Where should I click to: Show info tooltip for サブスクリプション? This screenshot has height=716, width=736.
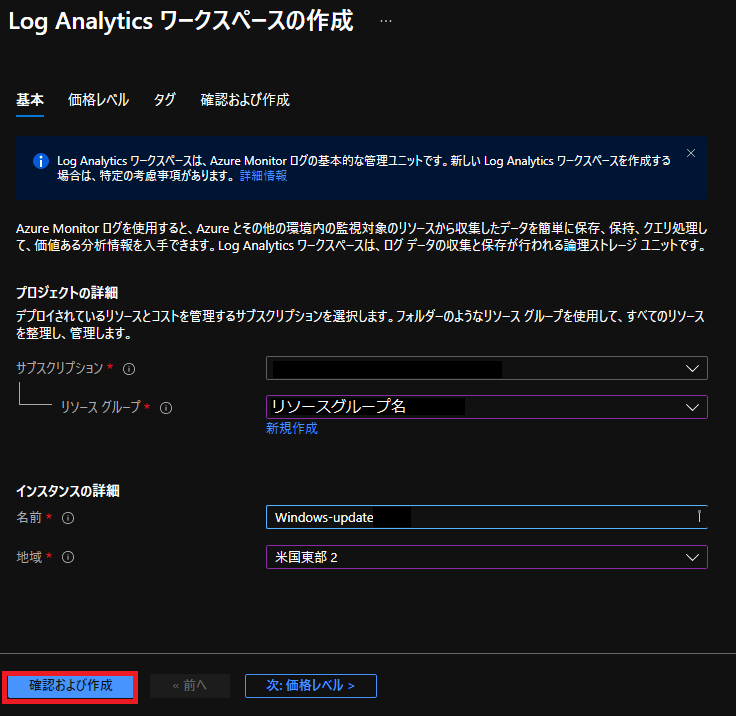coord(129,369)
